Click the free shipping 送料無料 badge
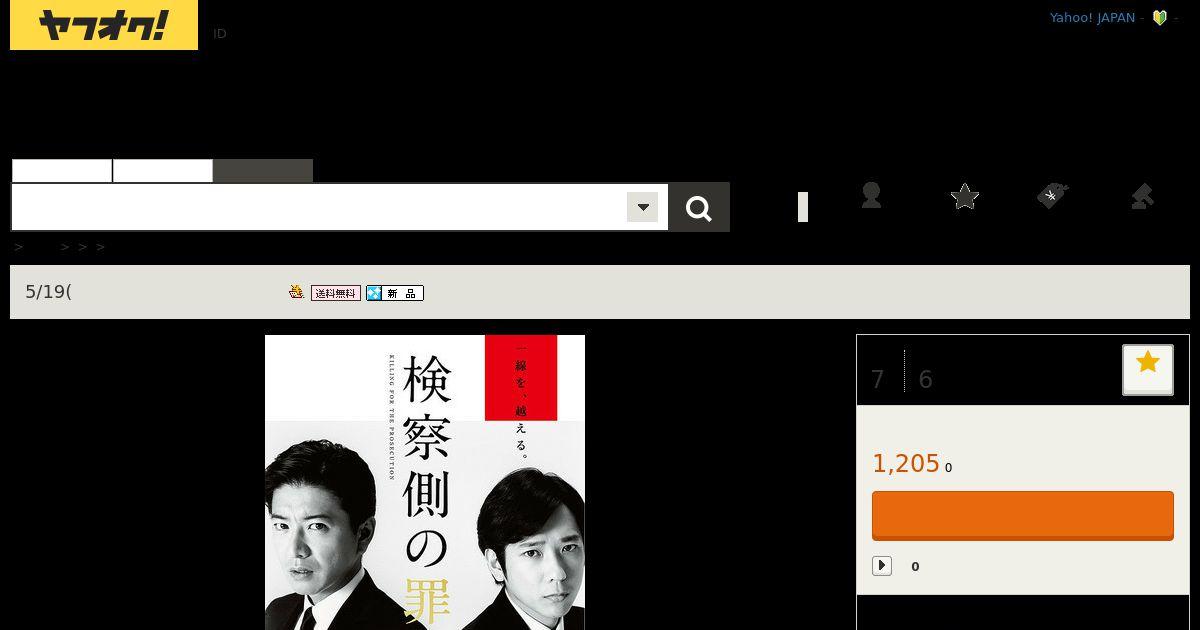The height and width of the screenshot is (630, 1200). pos(336,293)
